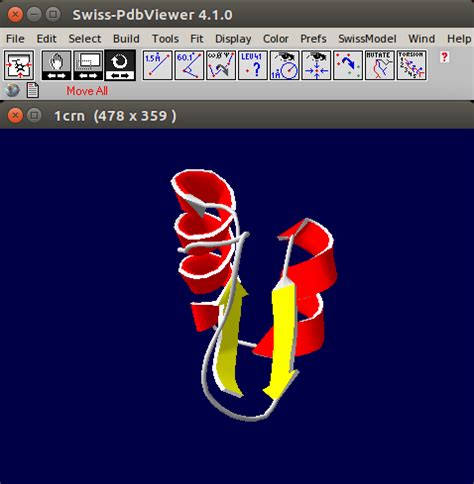Click the LEU41 identify atom tool
This screenshot has height=484, width=474.
tap(253, 65)
